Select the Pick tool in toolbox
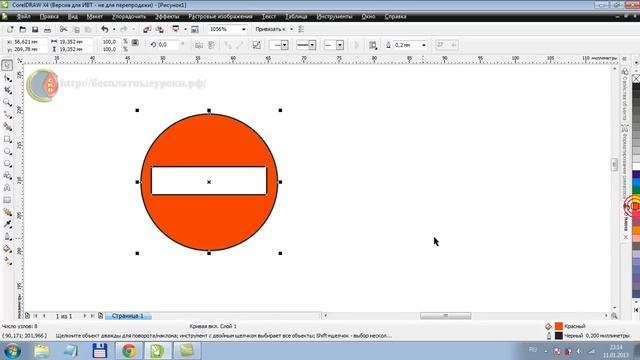 click(7, 65)
